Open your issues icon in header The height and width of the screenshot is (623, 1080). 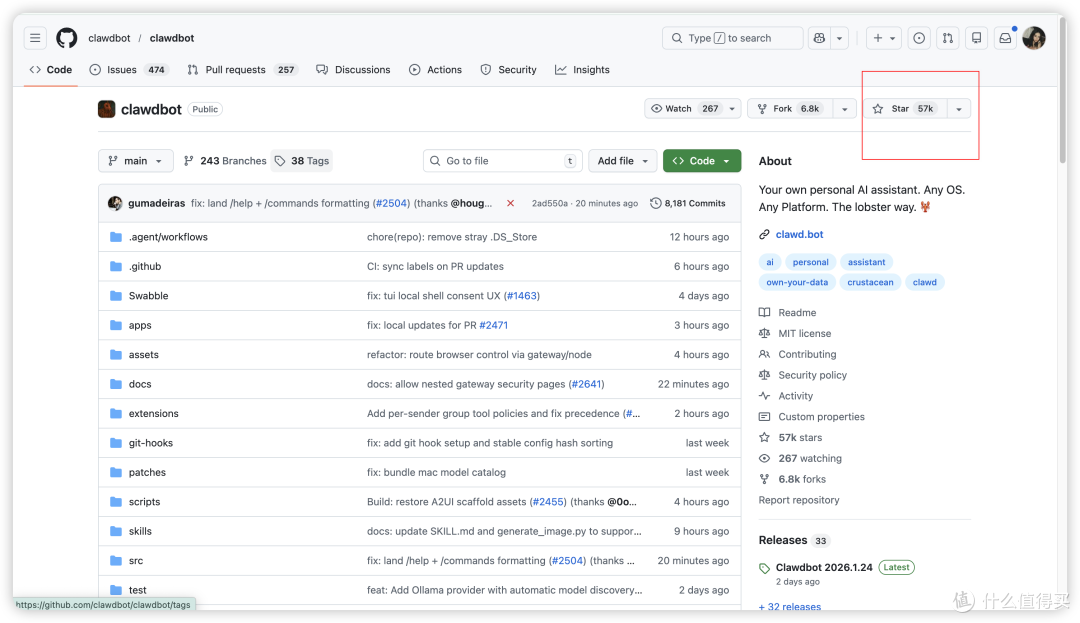click(919, 38)
